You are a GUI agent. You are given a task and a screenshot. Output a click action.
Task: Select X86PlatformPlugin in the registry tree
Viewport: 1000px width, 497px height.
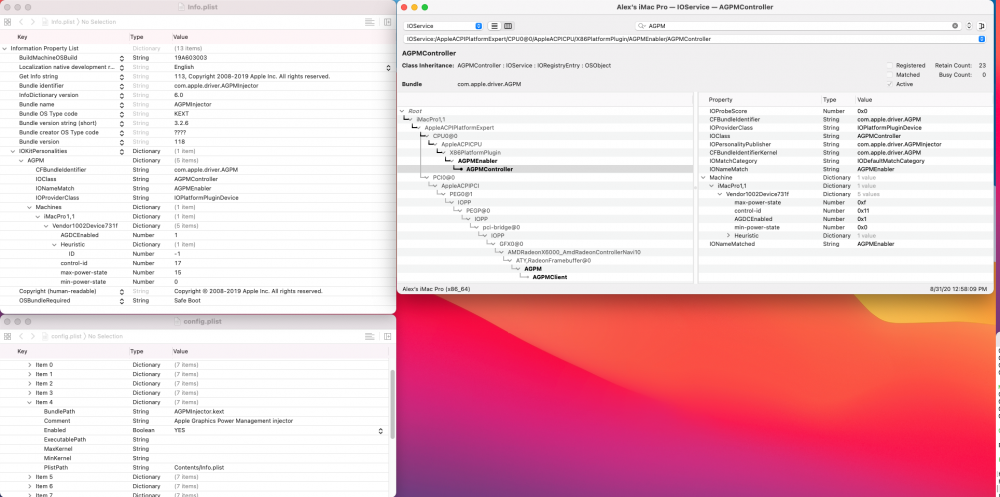475,152
